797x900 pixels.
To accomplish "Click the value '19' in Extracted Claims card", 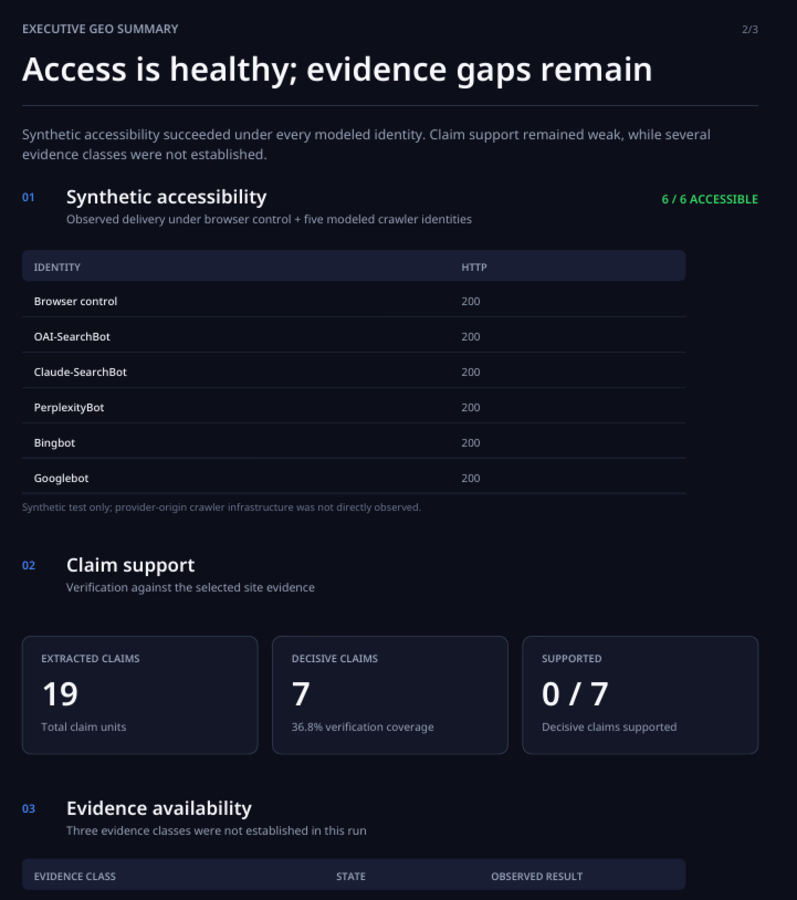I will pyautogui.click(x=60, y=694).
